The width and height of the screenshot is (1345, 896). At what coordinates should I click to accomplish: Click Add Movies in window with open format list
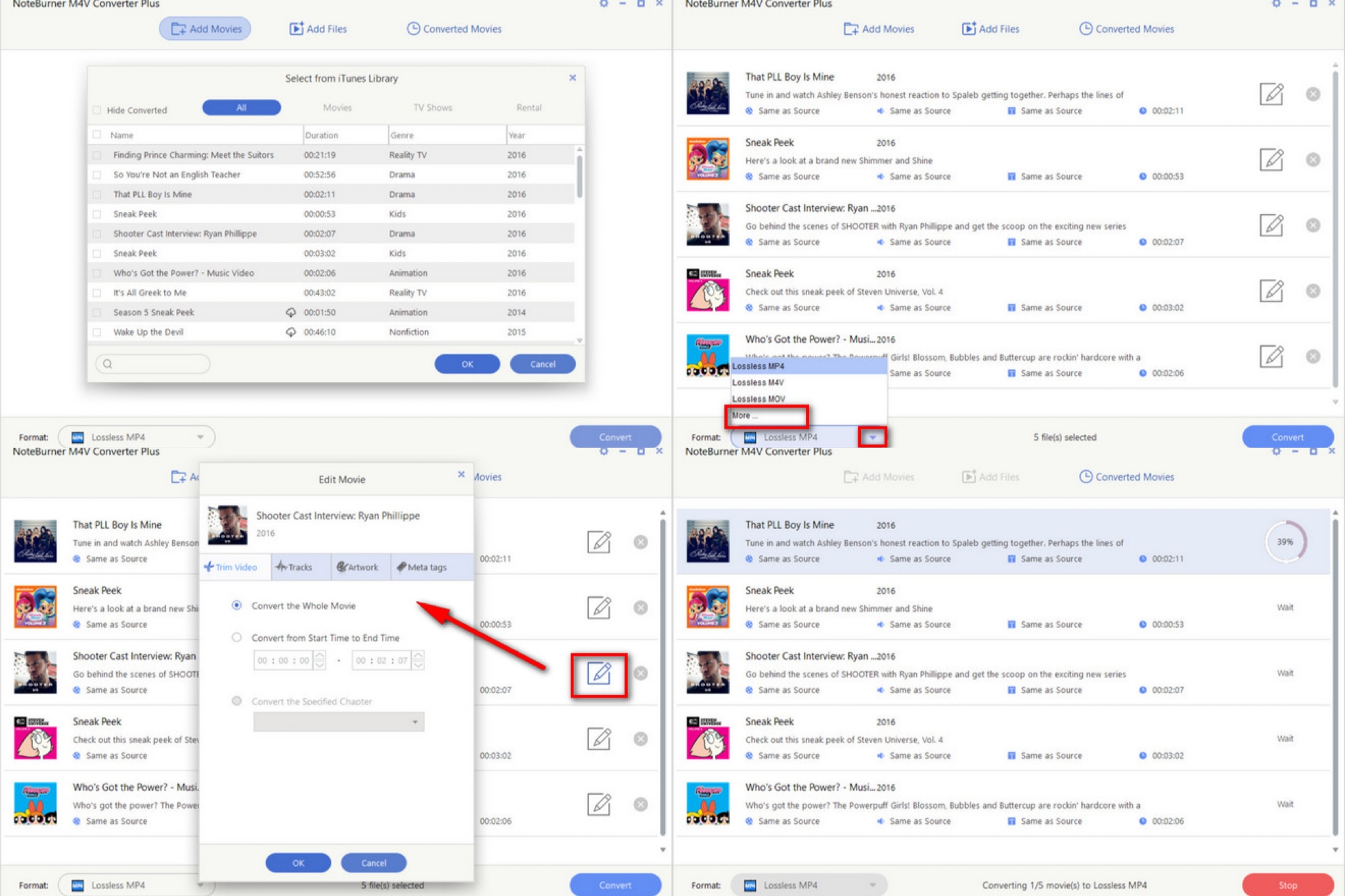[x=879, y=29]
